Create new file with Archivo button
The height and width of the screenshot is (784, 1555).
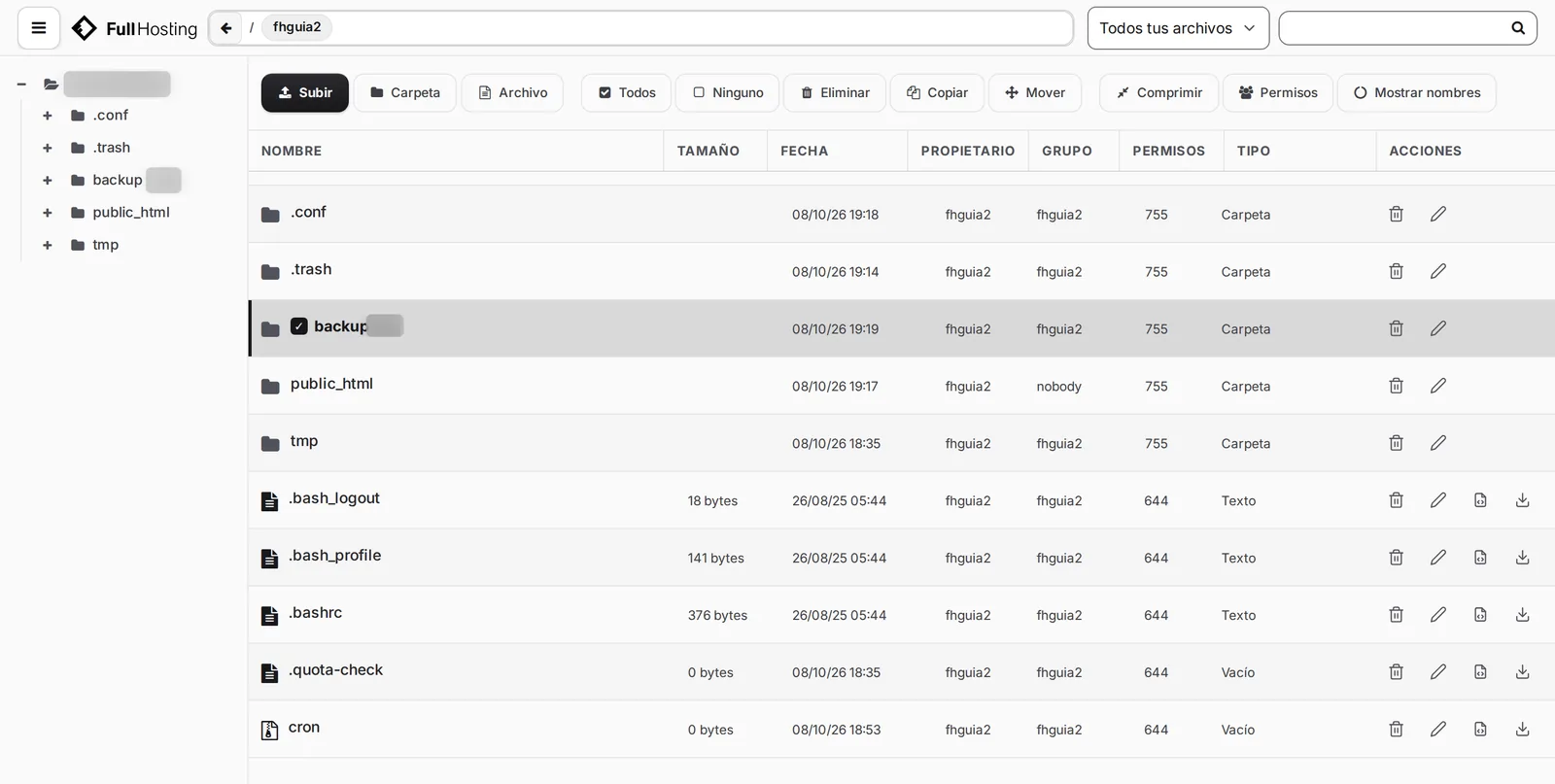(512, 93)
